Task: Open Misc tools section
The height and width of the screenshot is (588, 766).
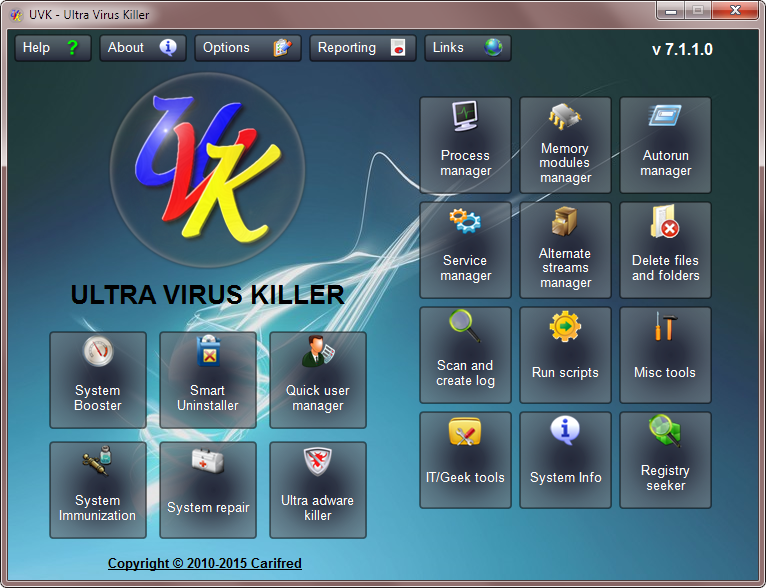Action: click(x=665, y=354)
